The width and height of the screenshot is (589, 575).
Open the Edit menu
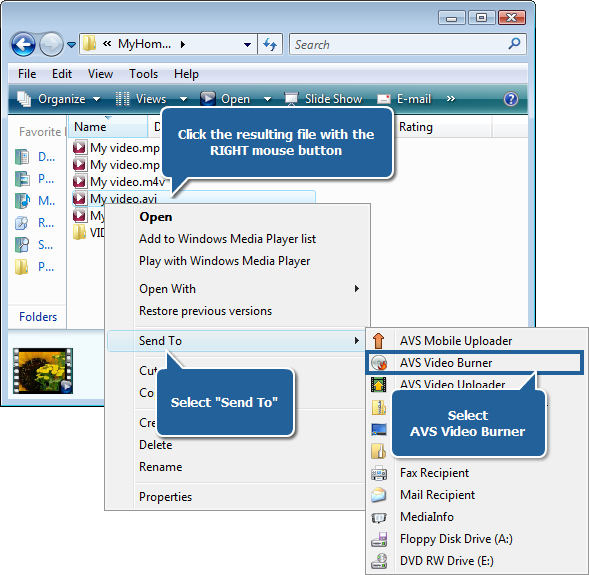click(x=62, y=74)
